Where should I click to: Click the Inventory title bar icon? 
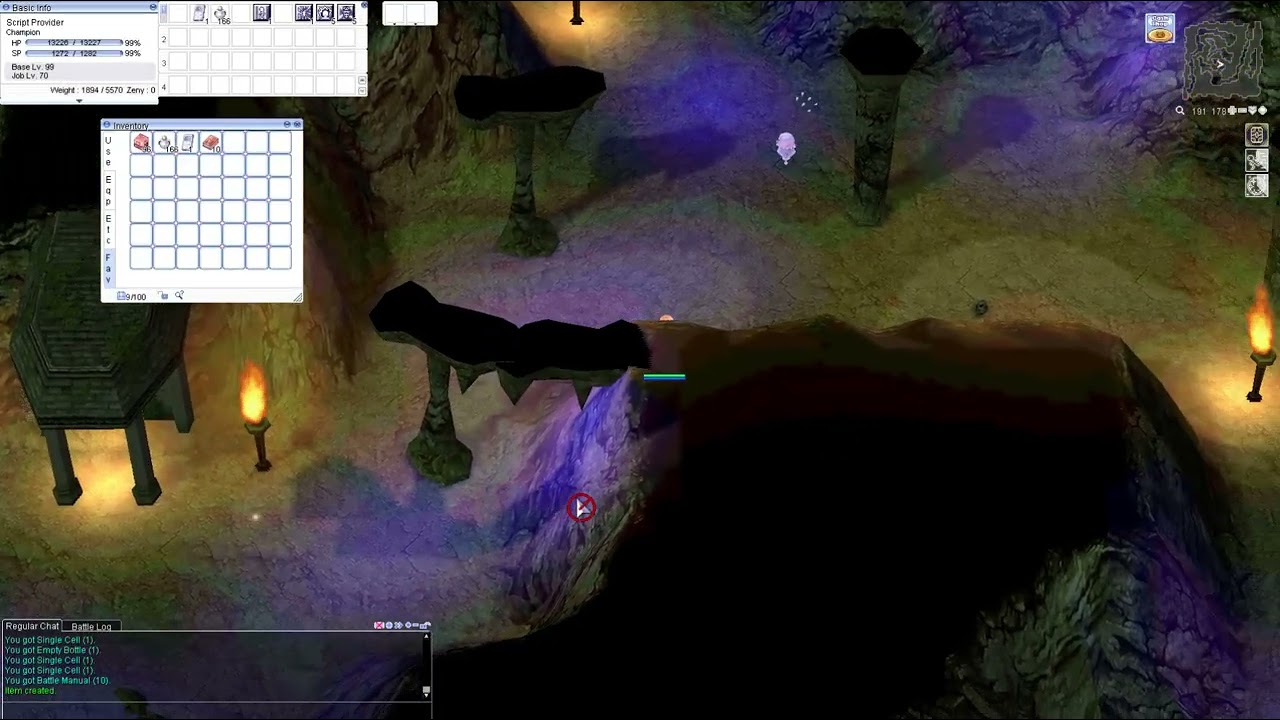click(107, 125)
